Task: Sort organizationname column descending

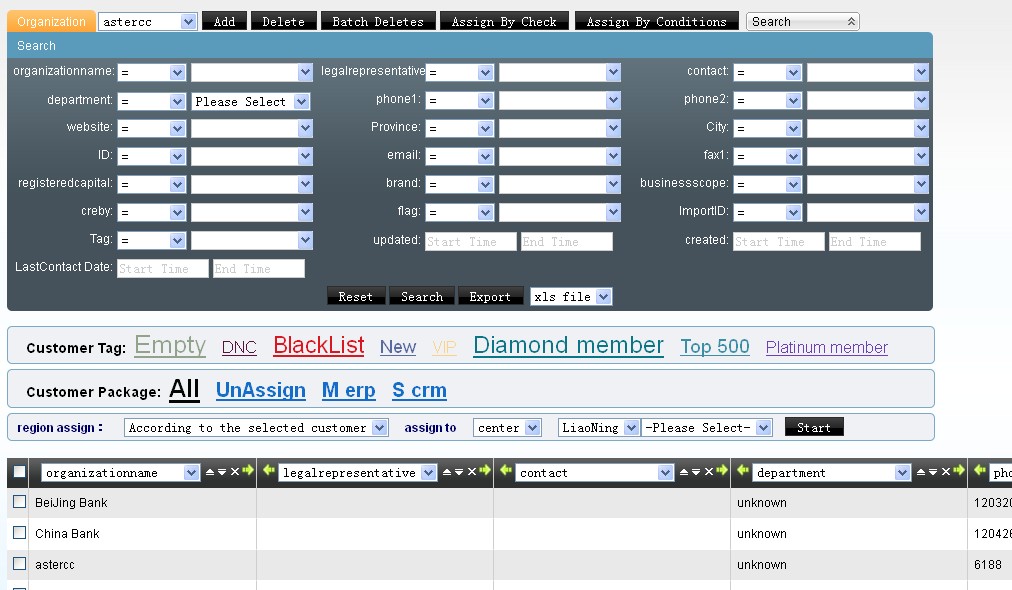Action: pos(222,472)
